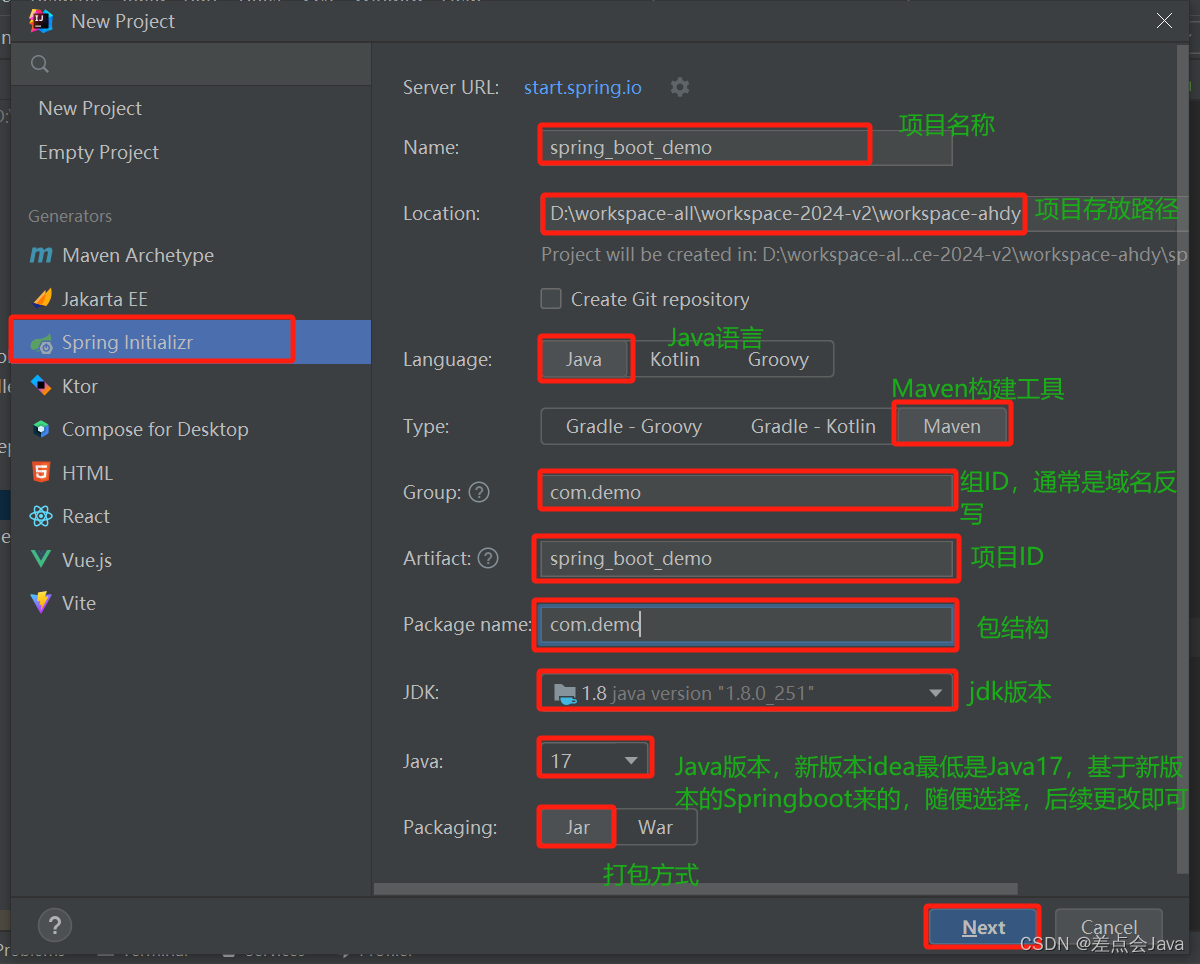
Task: Click the help icon next to Artifact
Action: [x=488, y=558]
